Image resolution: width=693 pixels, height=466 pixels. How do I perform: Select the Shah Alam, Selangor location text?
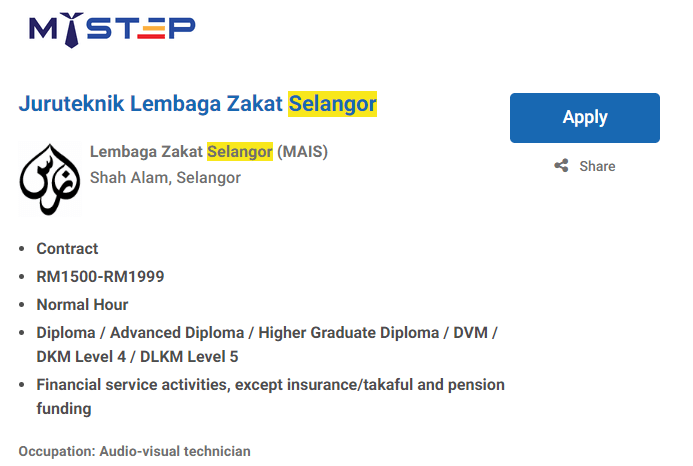tap(165, 178)
